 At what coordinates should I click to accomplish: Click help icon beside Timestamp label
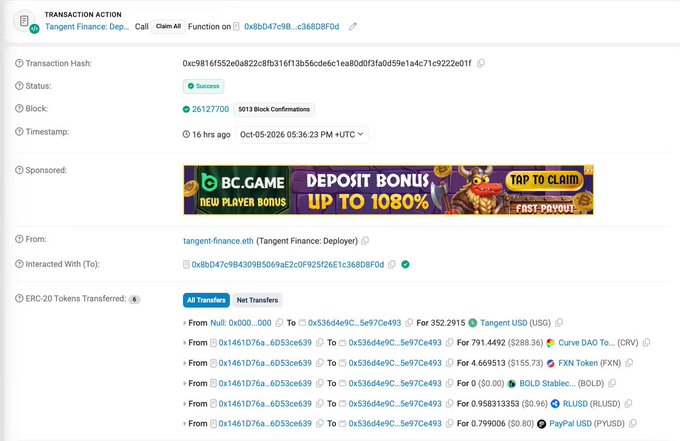(x=19, y=131)
